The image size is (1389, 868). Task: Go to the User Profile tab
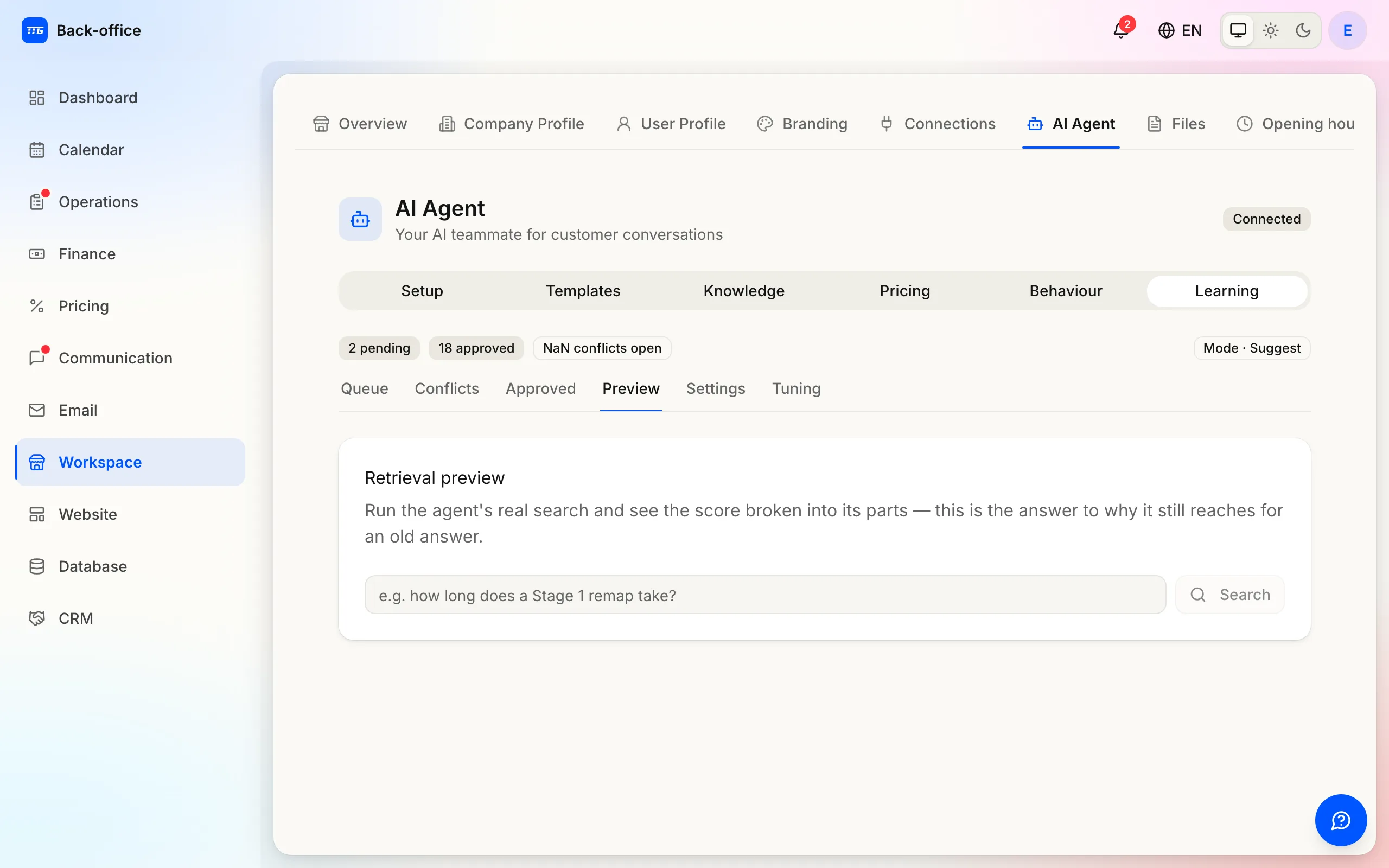671,124
